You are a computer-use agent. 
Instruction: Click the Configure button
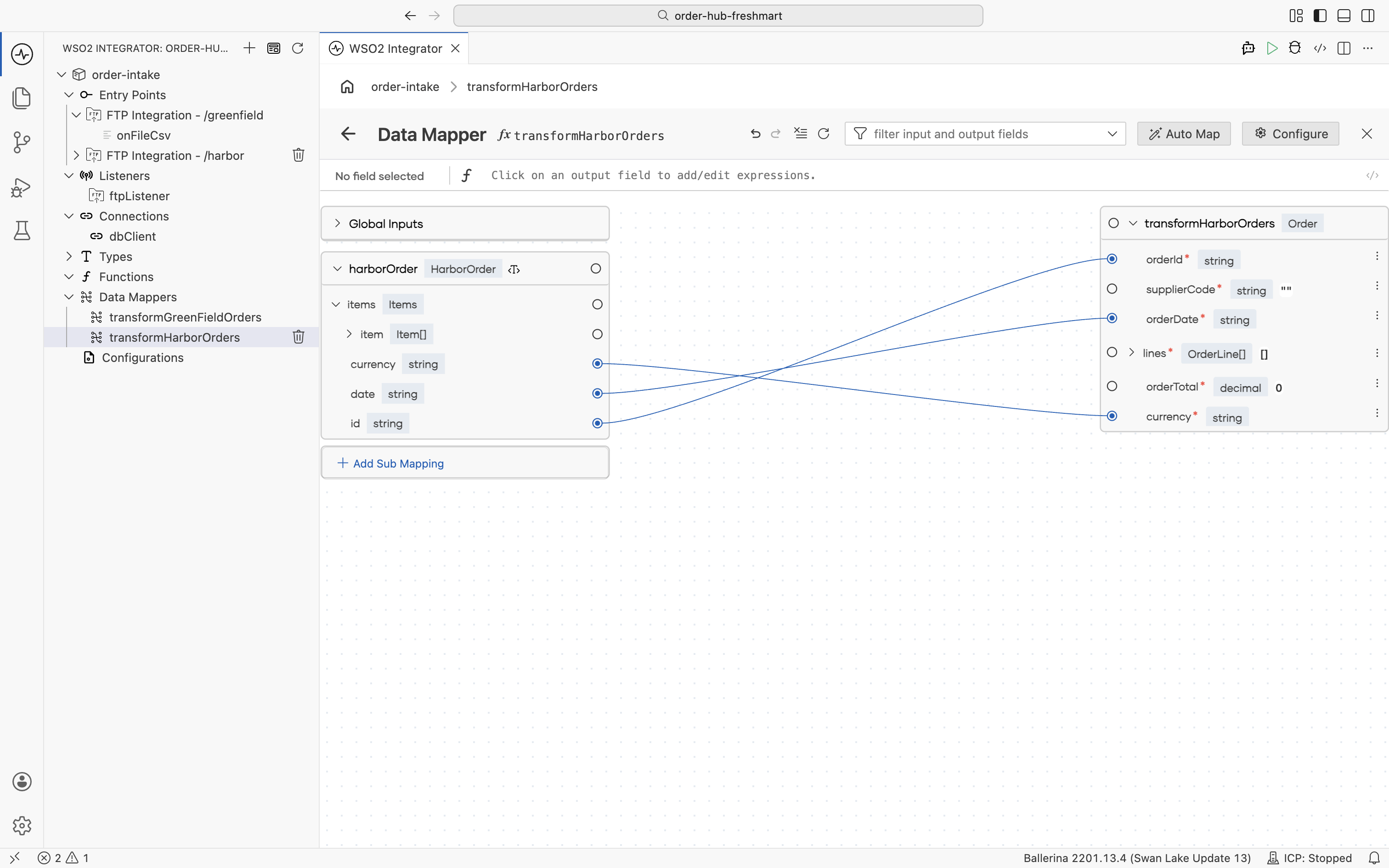click(1291, 134)
